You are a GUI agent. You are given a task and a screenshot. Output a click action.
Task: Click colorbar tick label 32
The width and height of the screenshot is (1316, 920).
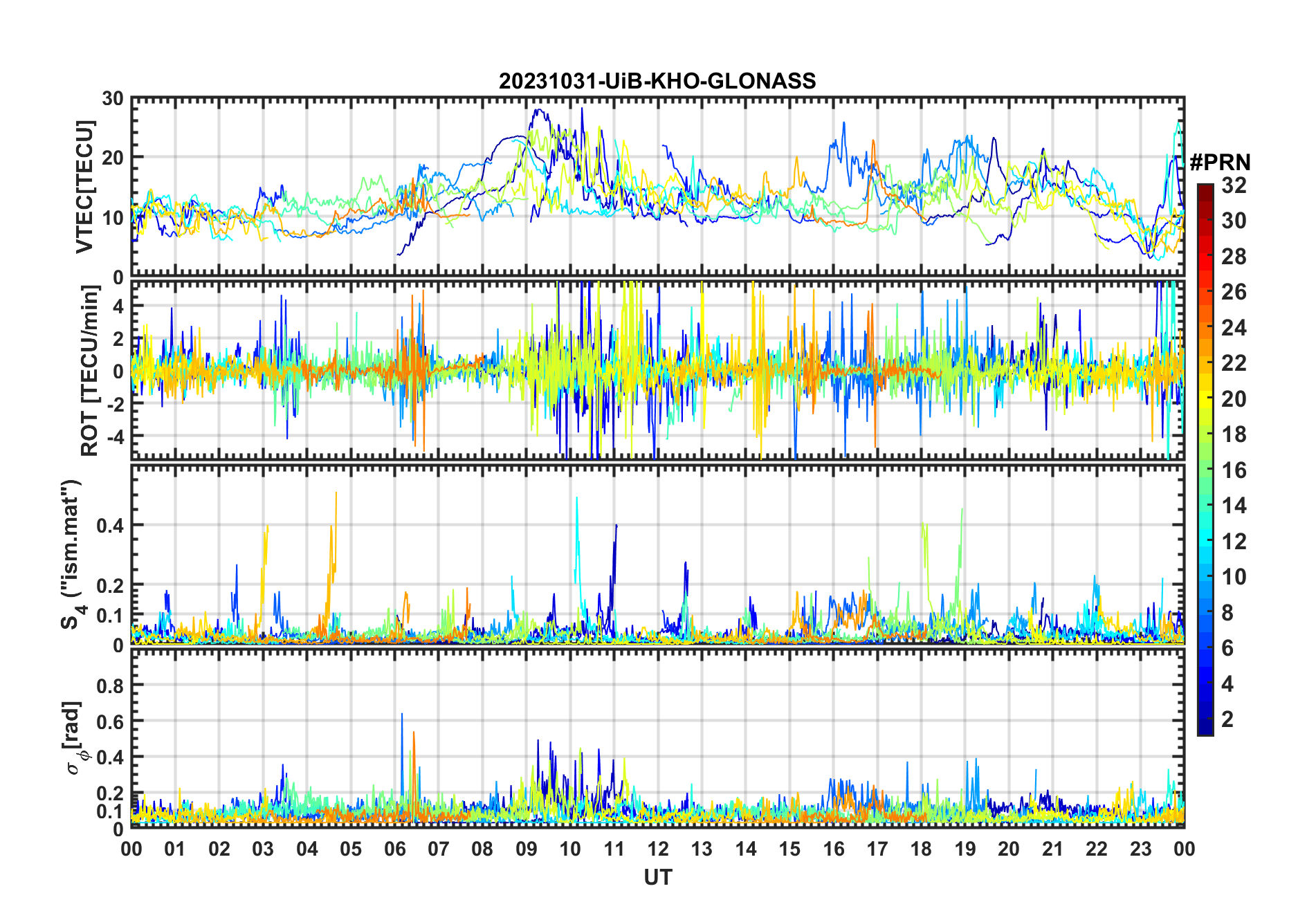click(x=1234, y=185)
